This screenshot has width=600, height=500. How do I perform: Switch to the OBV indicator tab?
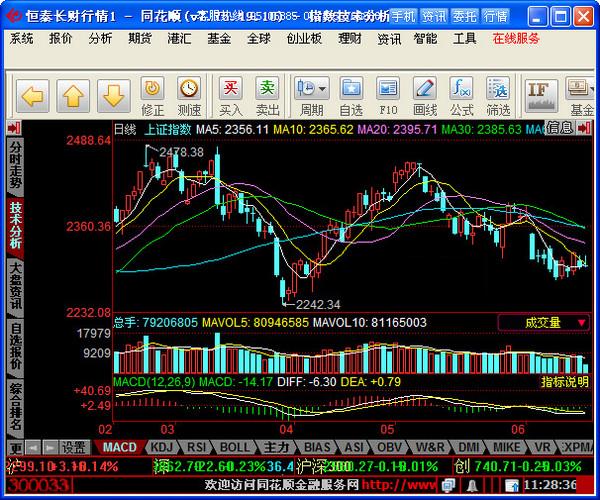click(x=389, y=447)
